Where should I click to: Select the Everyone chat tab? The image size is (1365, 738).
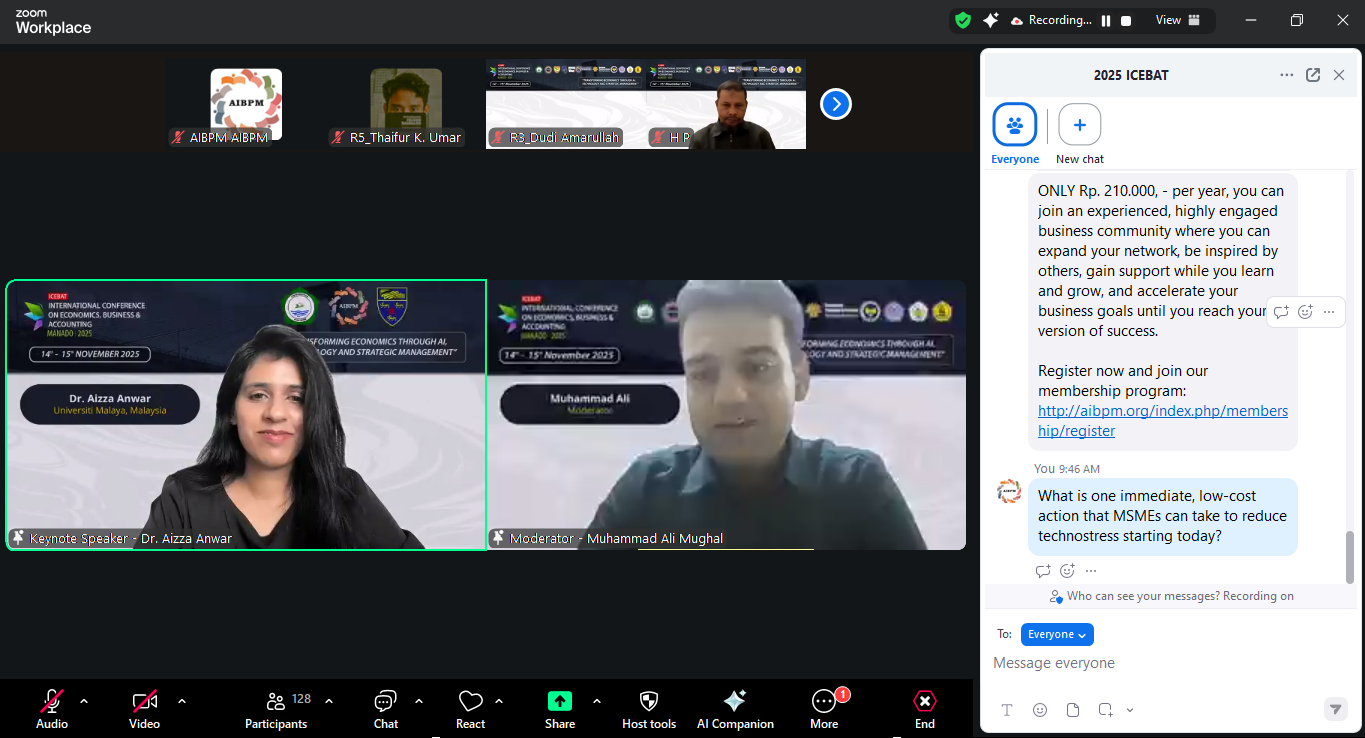[x=1015, y=126]
